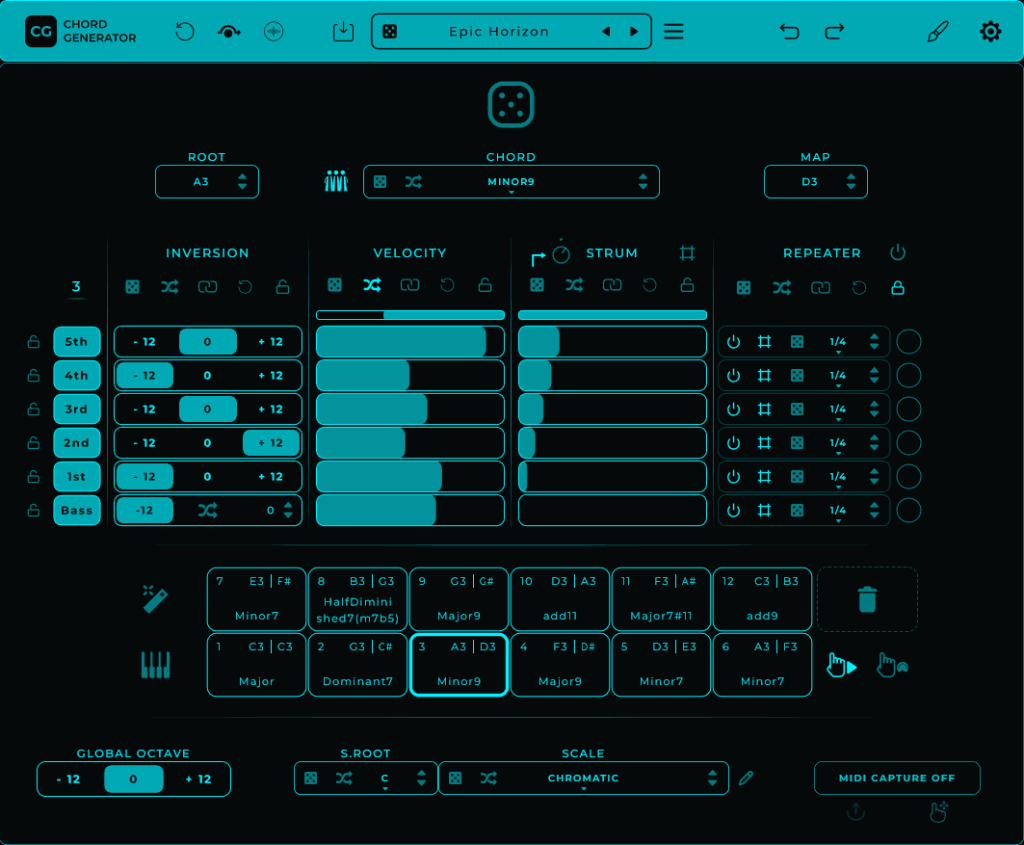Go to previous preset arrow
The image size is (1024, 845).
tap(606, 31)
